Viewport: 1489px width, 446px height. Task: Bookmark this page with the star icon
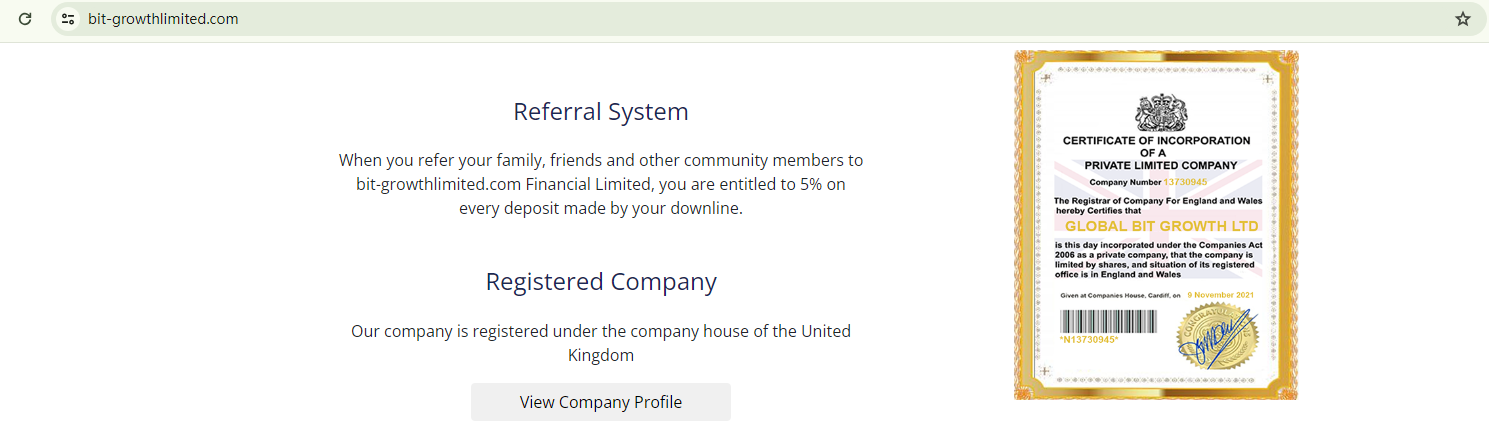point(1463,19)
